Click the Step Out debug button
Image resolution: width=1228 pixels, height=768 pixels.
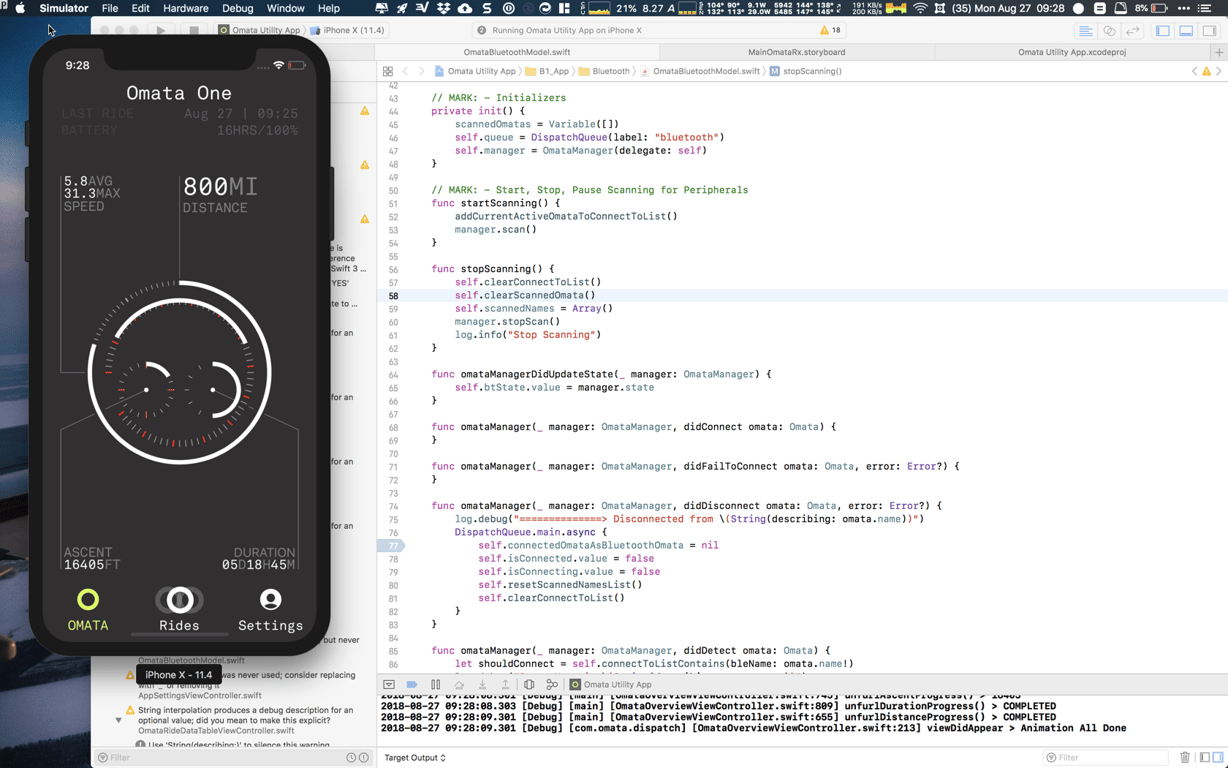tap(505, 685)
